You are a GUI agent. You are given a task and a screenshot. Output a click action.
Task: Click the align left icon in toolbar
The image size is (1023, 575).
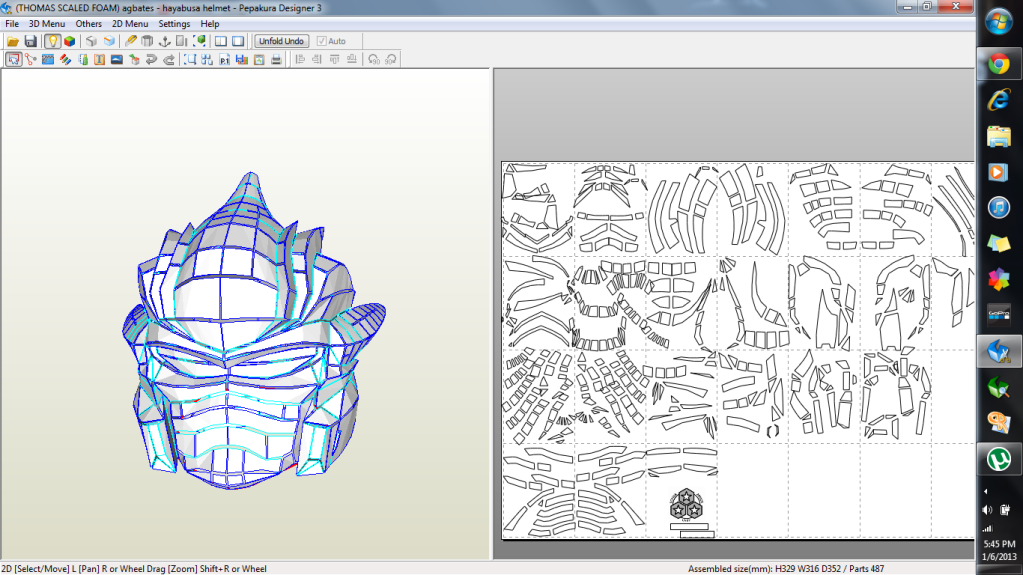pos(299,59)
